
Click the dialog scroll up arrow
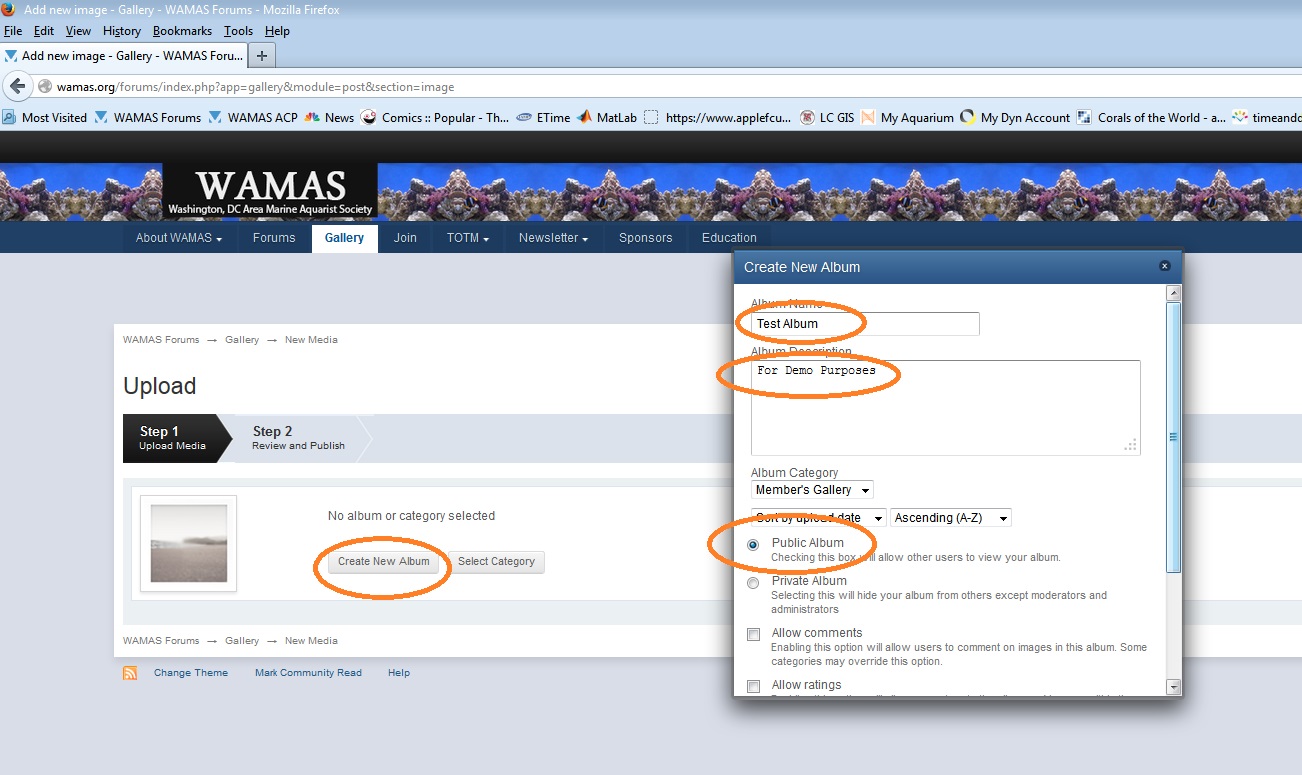click(1174, 293)
